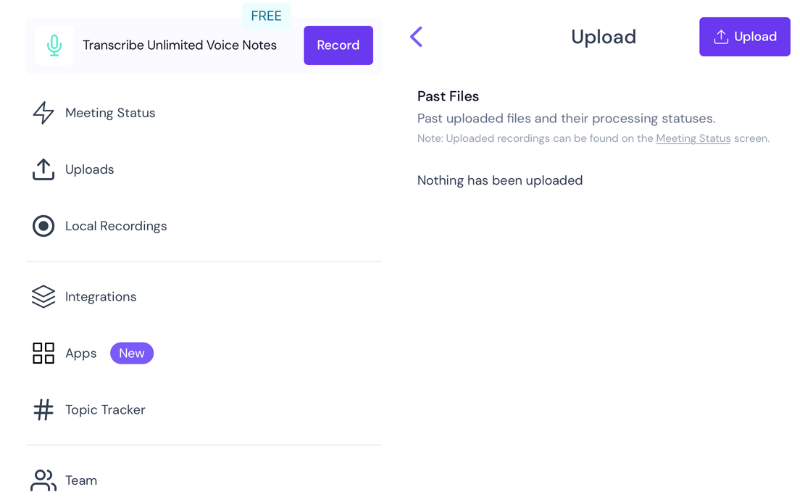
Task: Follow the Meeting Status hyperlink in note
Action: pyautogui.click(x=693, y=139)
